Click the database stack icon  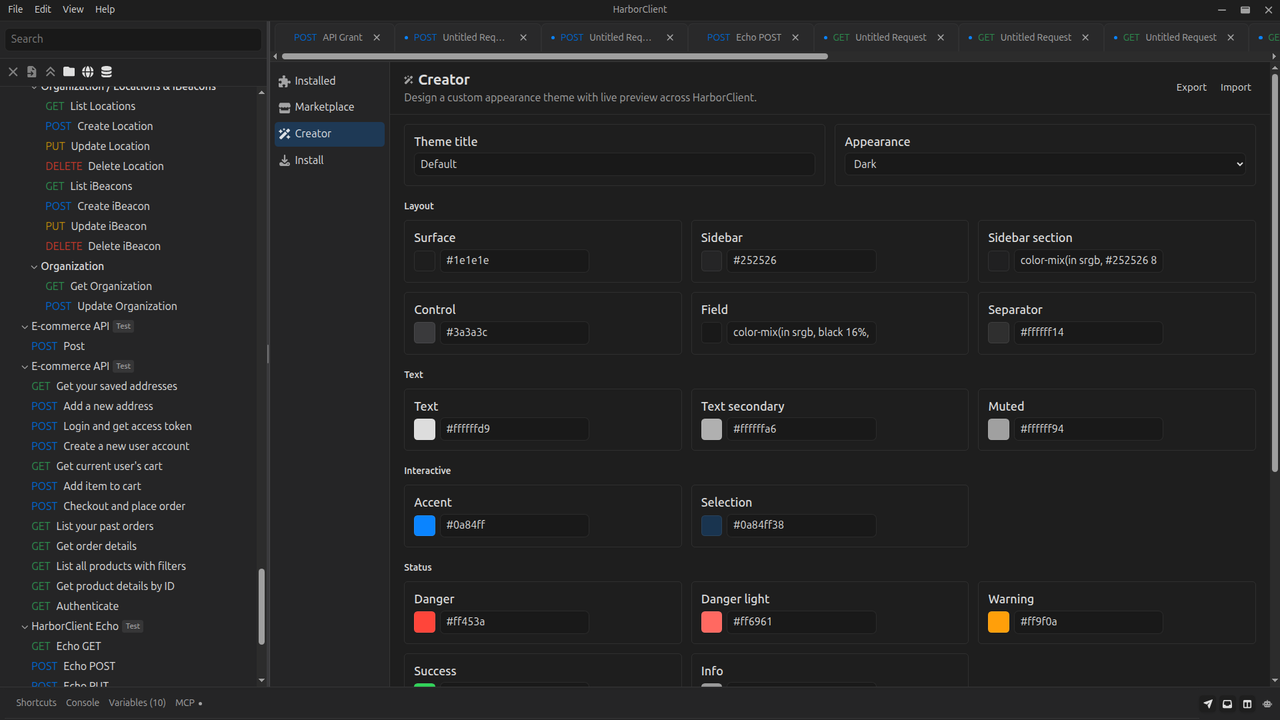(107, 72)
